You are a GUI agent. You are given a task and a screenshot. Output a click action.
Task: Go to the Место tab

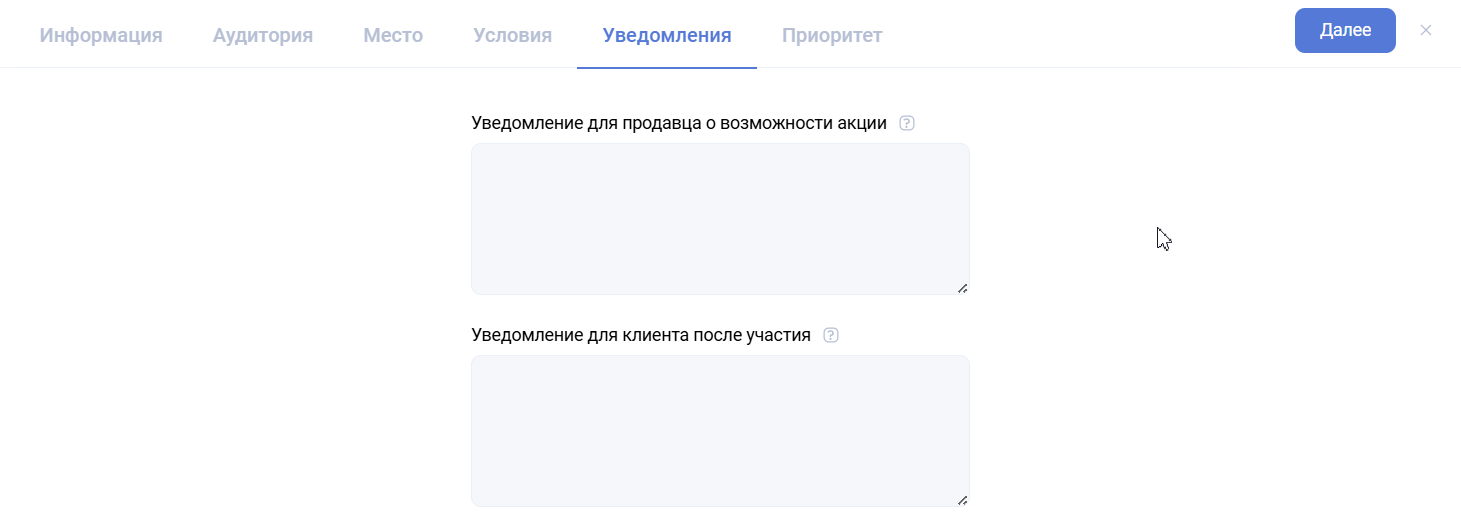tap(393, 36)
